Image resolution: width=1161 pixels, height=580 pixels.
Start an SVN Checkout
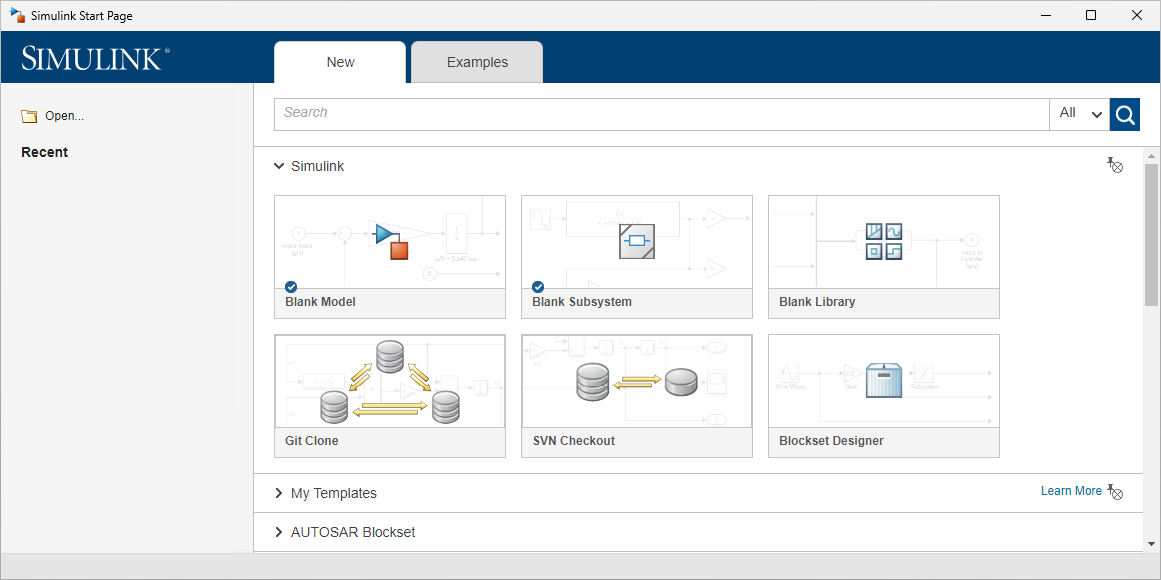tap(636, 382)
